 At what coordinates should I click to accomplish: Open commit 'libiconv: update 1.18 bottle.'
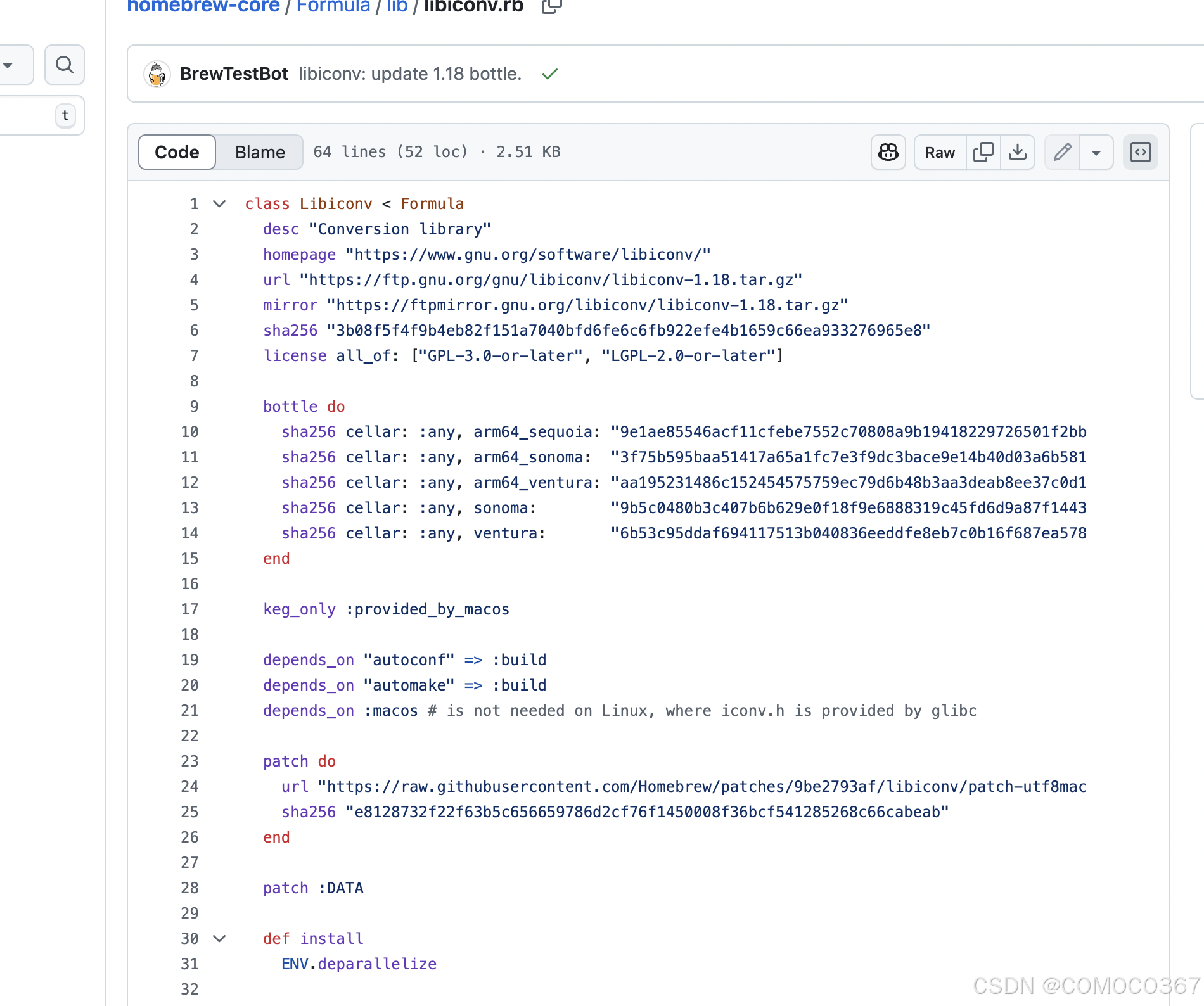click(x=409, y=73)
